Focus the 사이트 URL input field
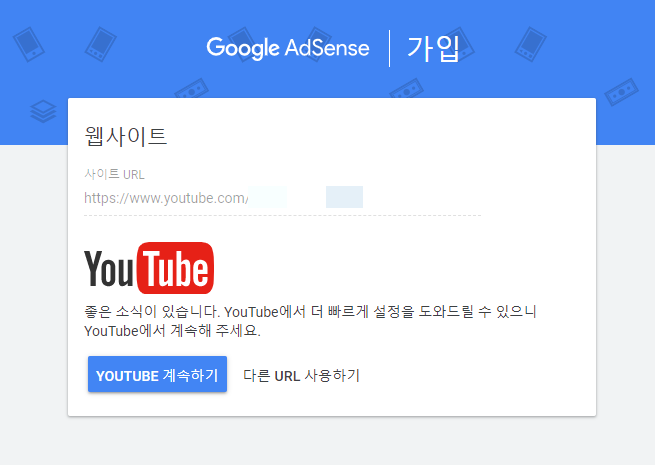Viewport: 655px width, 465px height. click(282, 198)
